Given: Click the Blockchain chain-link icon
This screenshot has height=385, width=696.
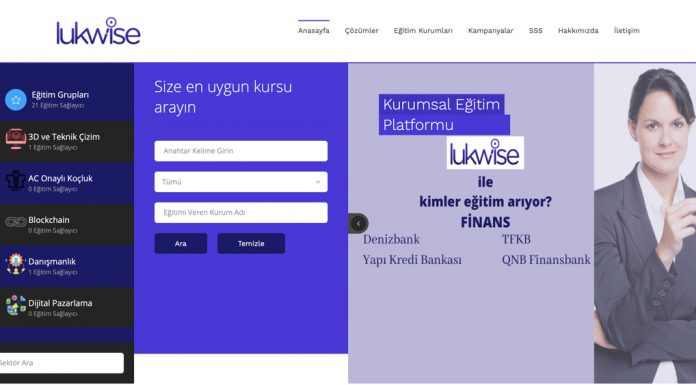Looking at the screenshot, I should click(16, 222).
